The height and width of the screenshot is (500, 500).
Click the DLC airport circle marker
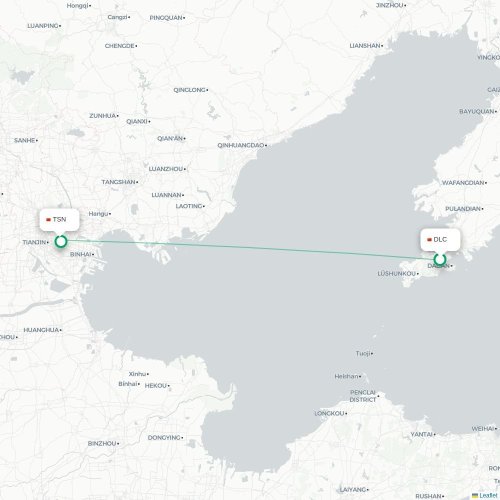pos(440,259)
